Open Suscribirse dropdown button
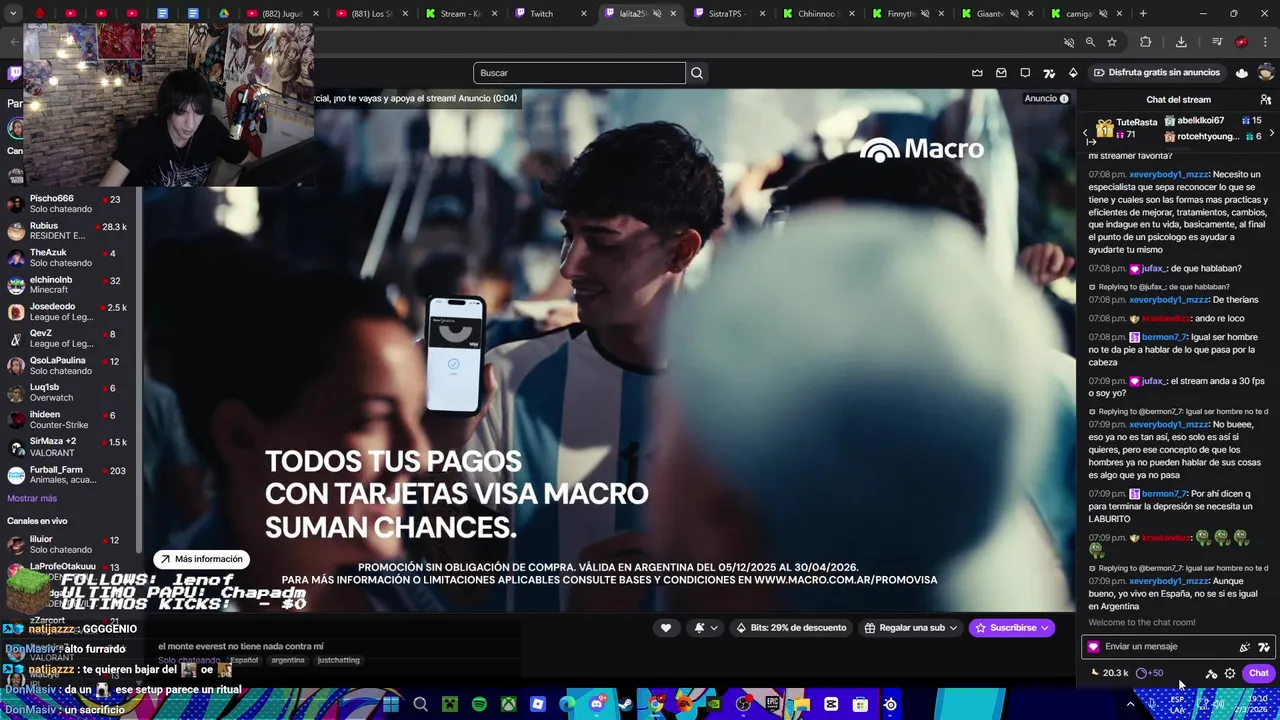 click(x=1012, y=628)
